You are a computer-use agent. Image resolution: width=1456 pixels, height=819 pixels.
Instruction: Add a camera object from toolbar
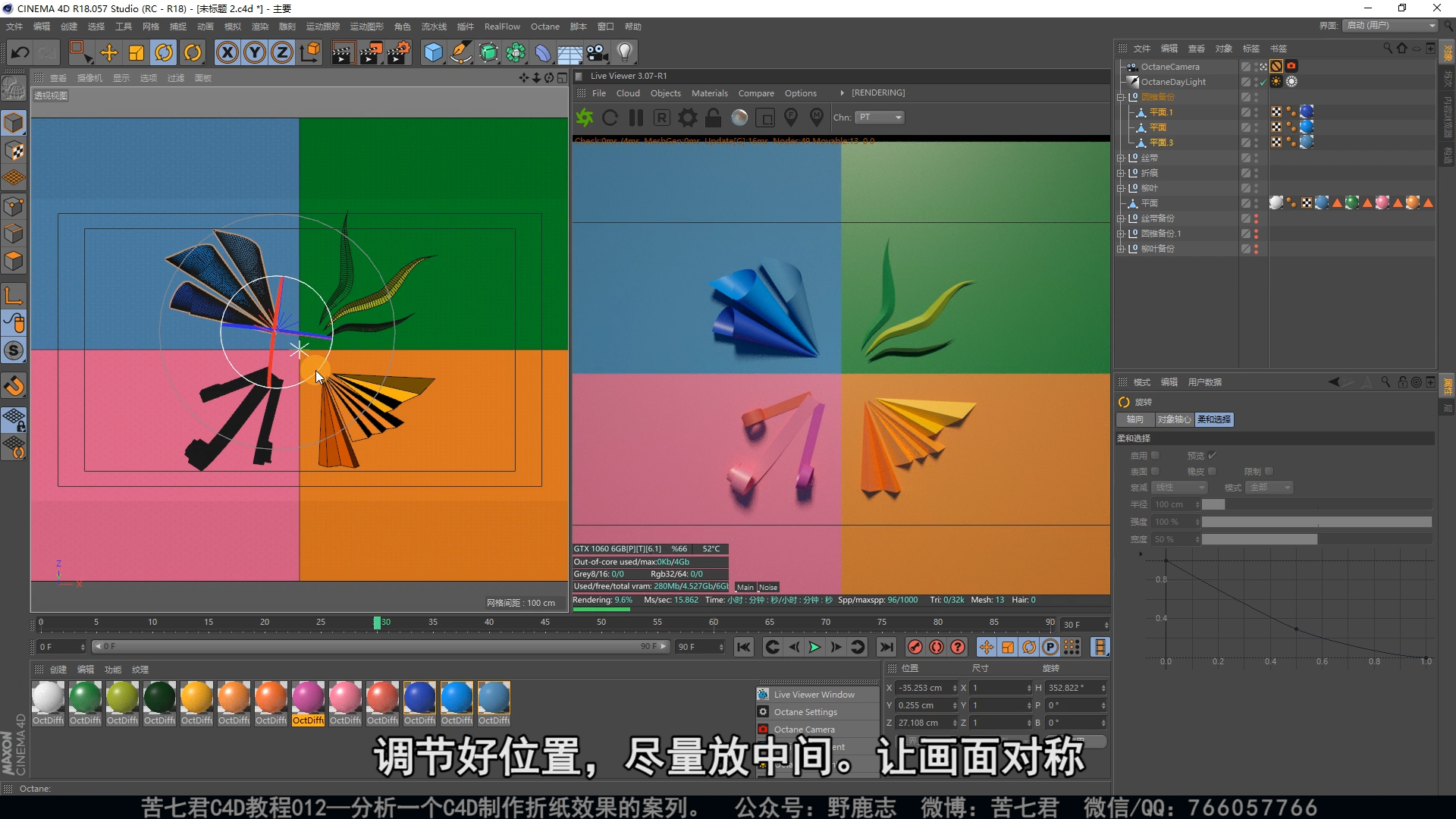pos(598,52)
